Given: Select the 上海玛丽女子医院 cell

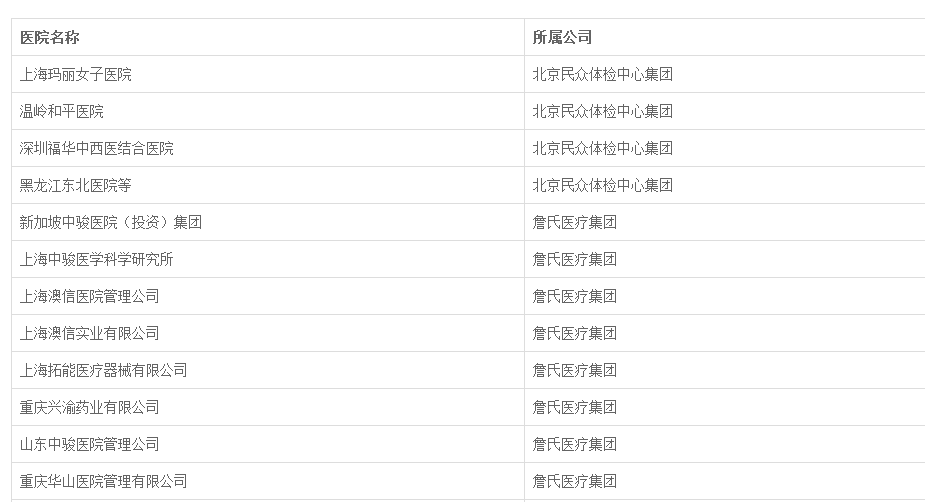Looking at the screenshot, I should coord(76,74).
